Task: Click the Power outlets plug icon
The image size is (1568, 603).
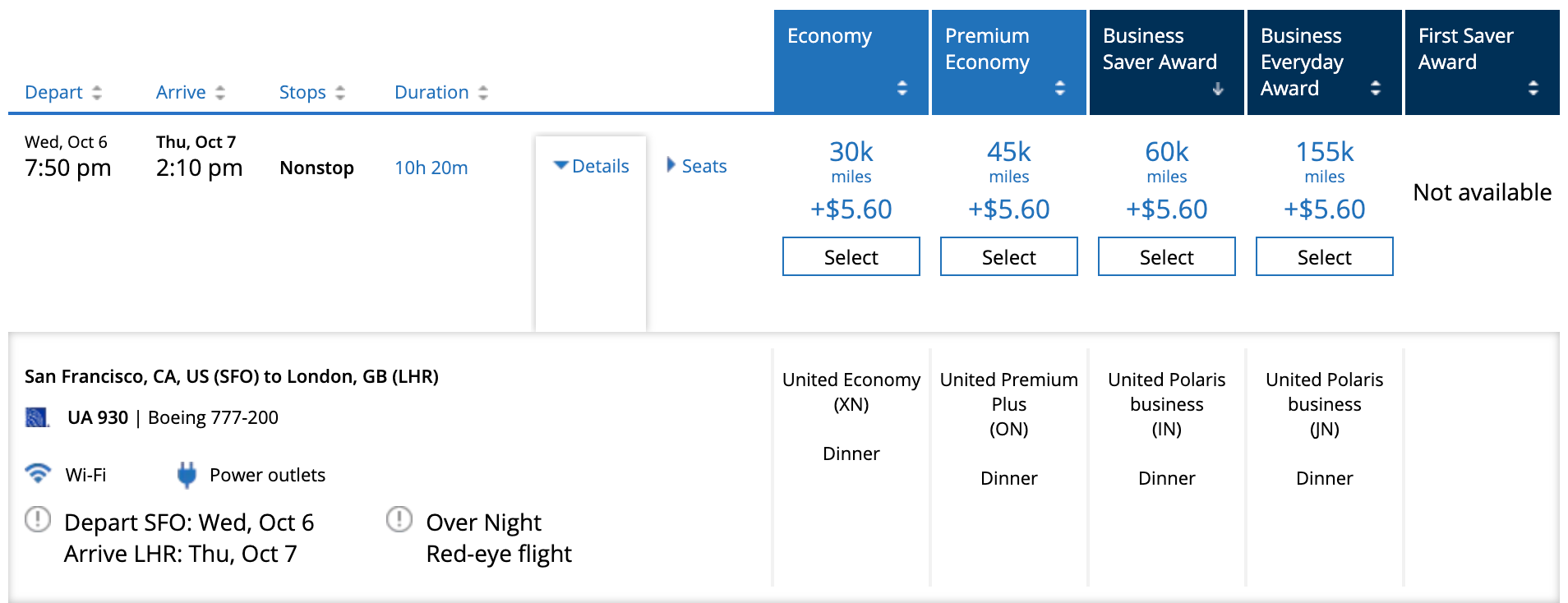Action: coord(187,474)
